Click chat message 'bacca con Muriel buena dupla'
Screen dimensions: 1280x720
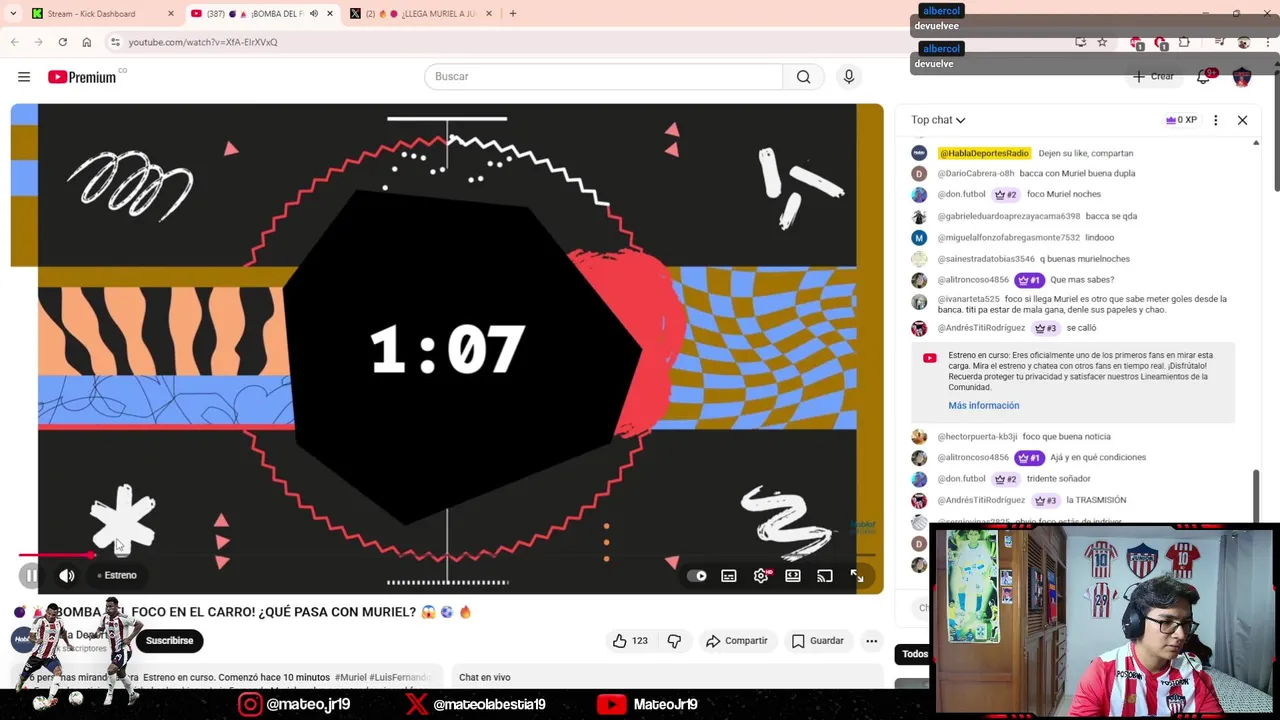point(1077,174)
